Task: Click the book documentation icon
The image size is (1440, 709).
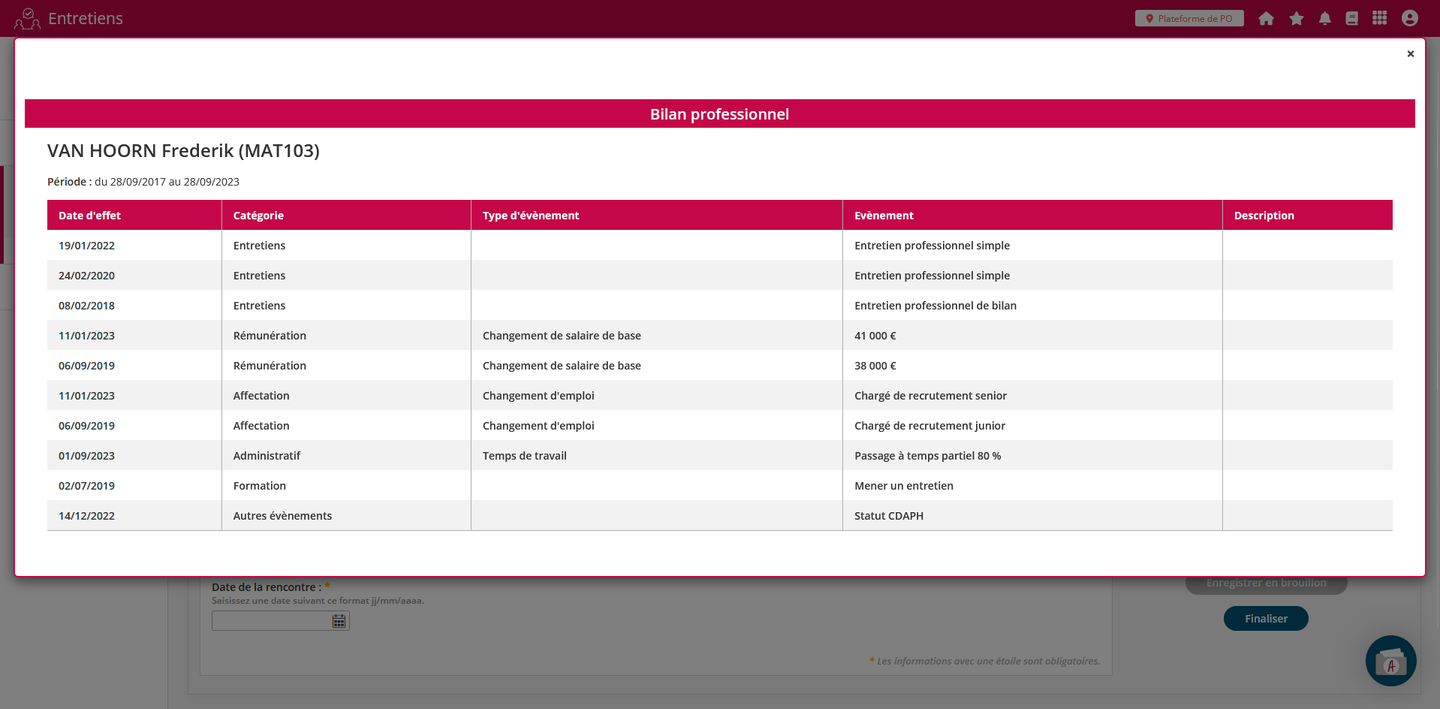Action: pyautogui.click(x=1352, y=18)
